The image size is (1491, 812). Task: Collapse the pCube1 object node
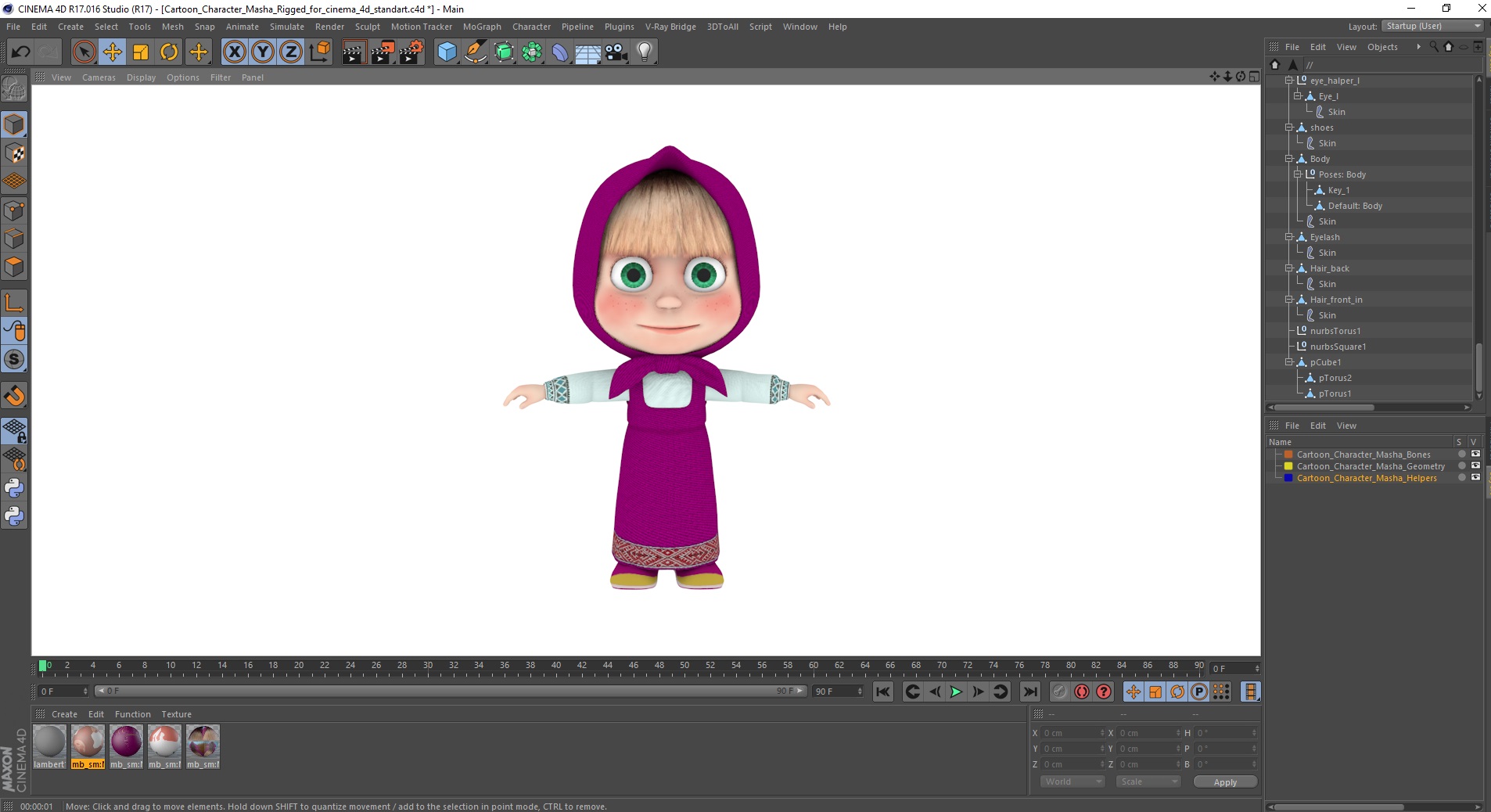(x=1288, y=362)
